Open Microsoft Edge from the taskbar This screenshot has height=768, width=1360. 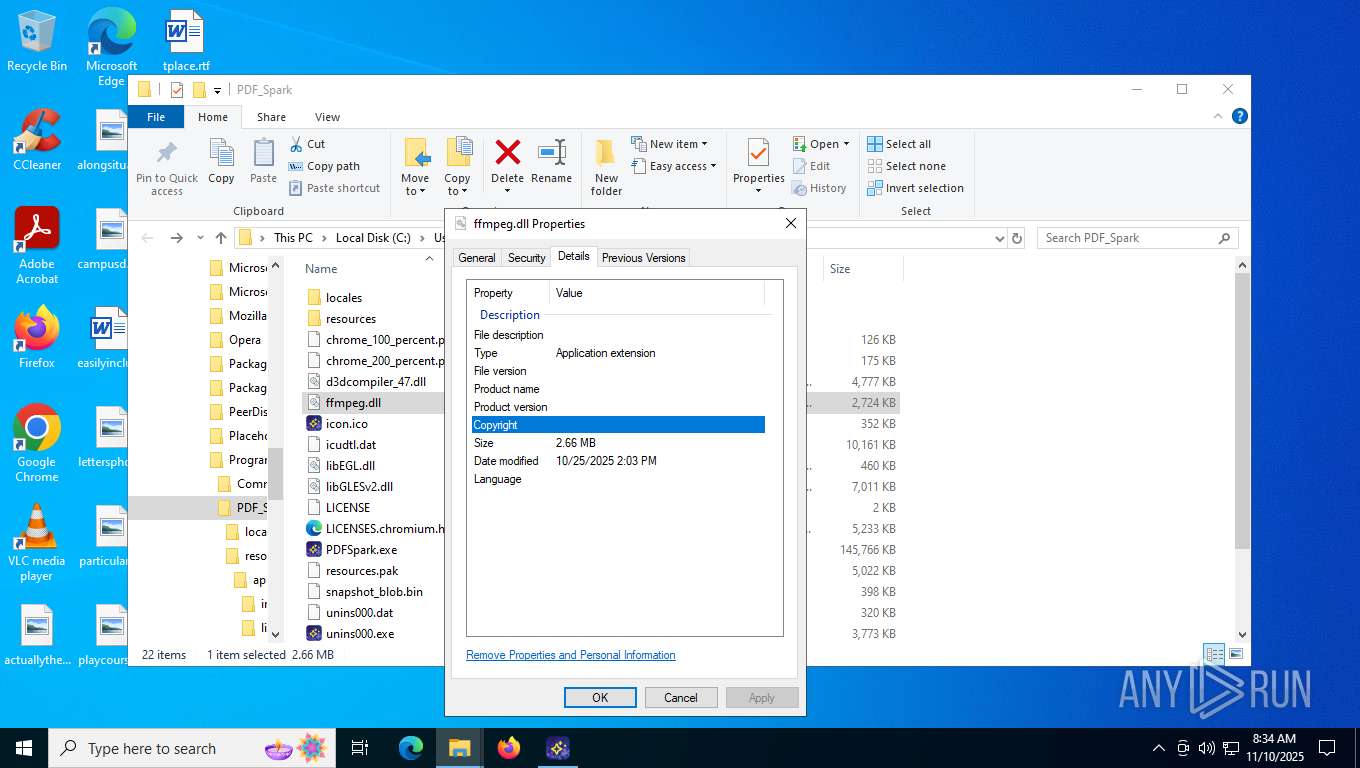[x=411, y=748]
